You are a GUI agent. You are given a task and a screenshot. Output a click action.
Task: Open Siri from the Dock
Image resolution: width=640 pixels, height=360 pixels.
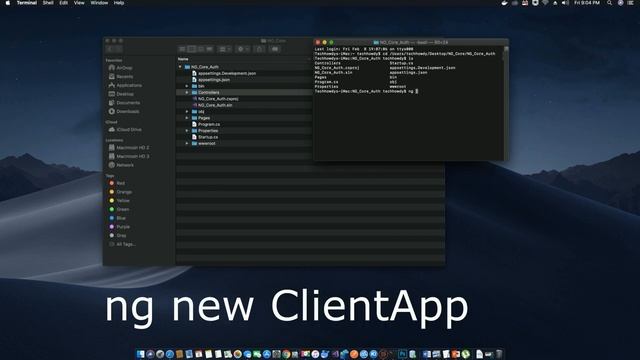tap(150, 354)
